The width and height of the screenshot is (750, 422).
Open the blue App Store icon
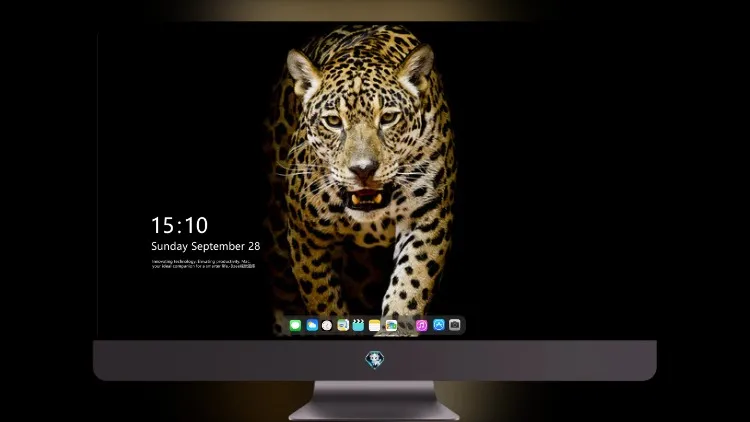[x=439, y=325]
